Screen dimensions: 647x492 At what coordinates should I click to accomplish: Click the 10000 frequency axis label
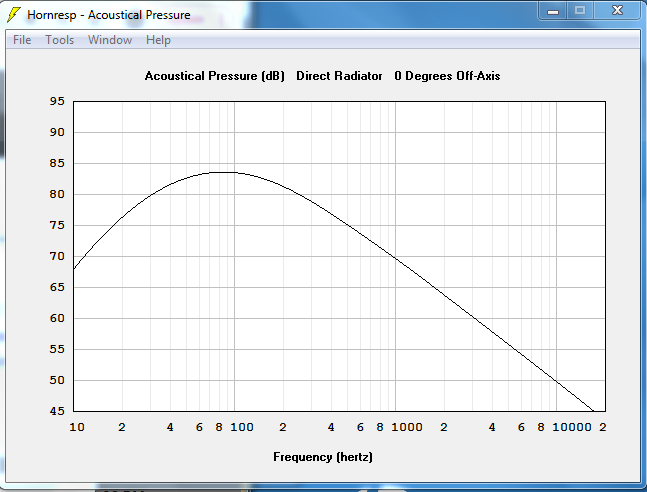(x=572, y=427)
